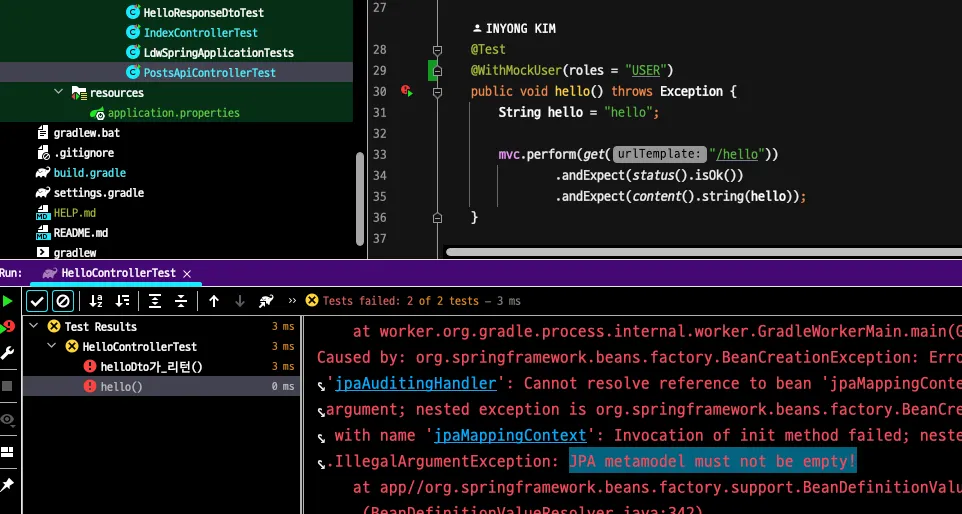Collapse the resources folder in project tree
This screenshot has height=514, width=962.
click(59, 93)
